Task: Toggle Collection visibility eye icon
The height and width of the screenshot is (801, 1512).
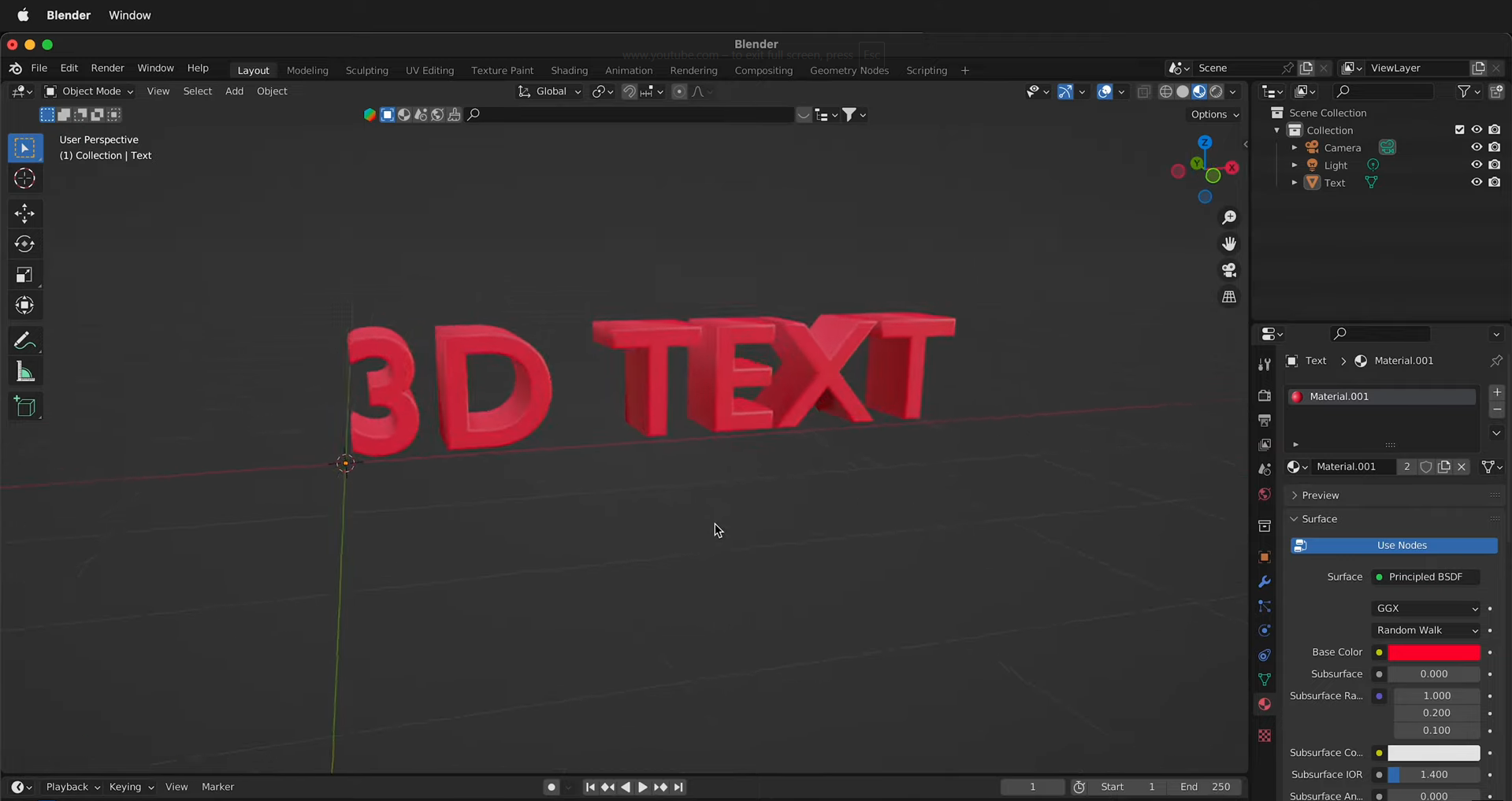Action: pyautogui.click(x=1477, y=130)
